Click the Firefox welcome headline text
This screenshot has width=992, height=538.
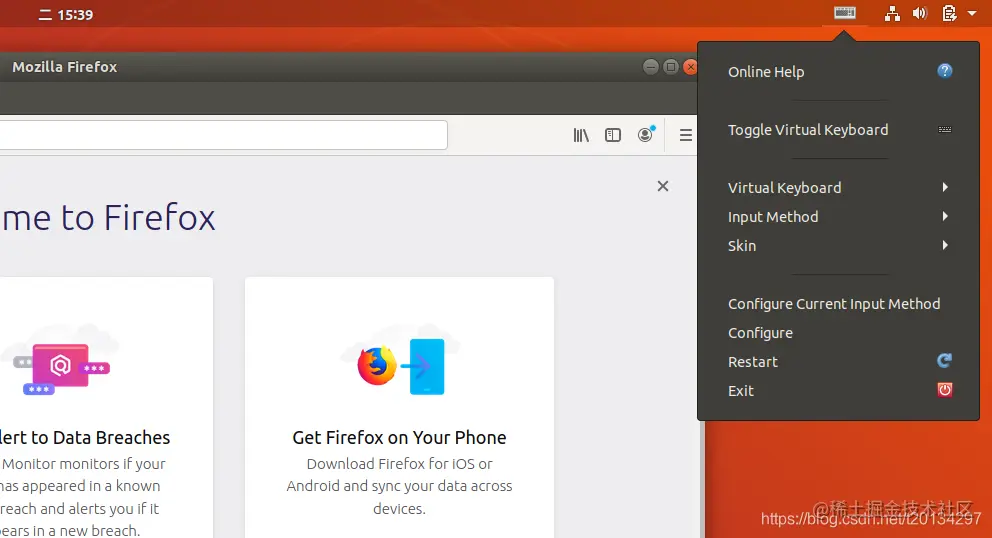tap(108, 217)
